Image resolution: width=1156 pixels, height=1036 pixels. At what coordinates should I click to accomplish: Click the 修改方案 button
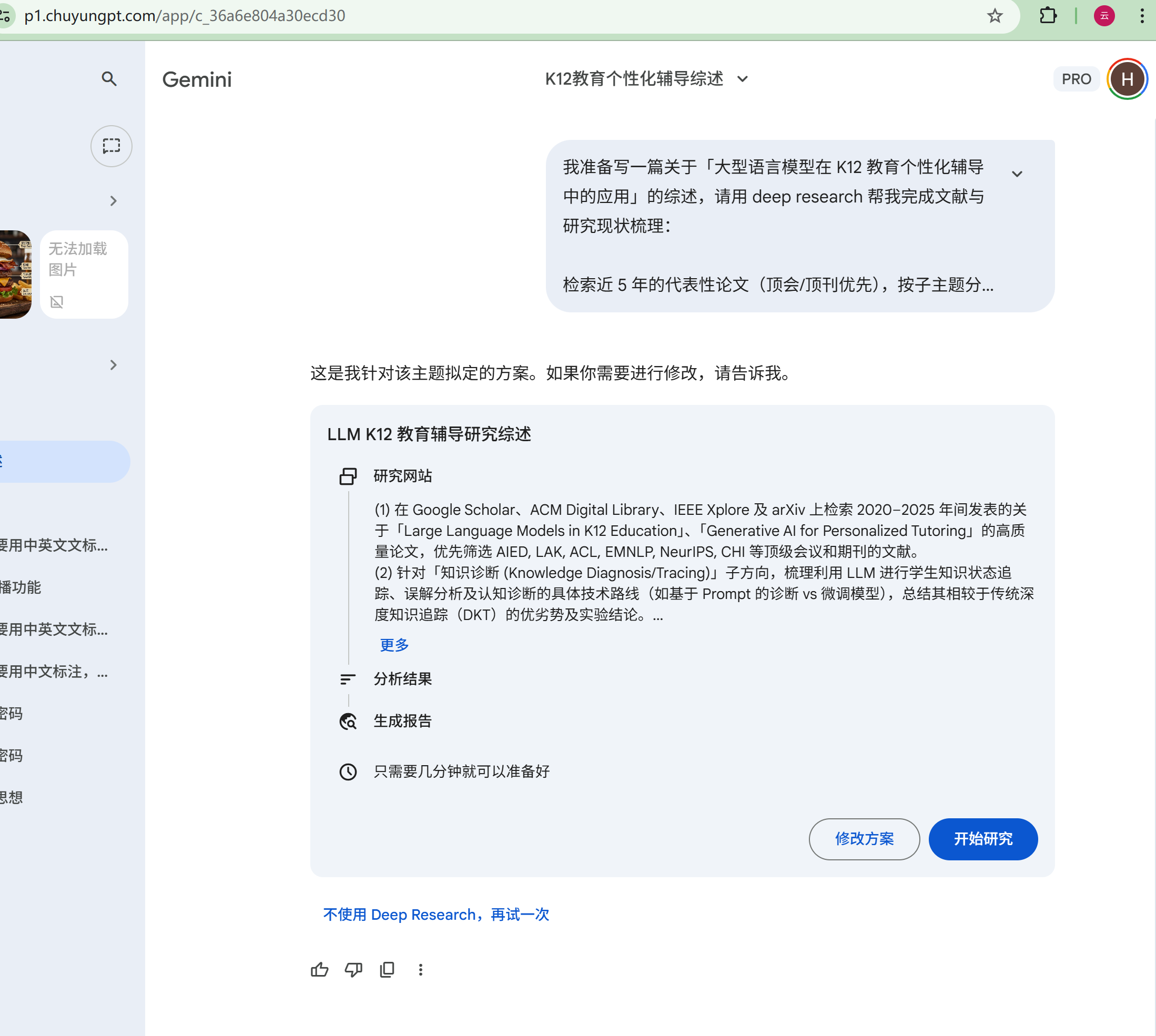pos(864,838)
